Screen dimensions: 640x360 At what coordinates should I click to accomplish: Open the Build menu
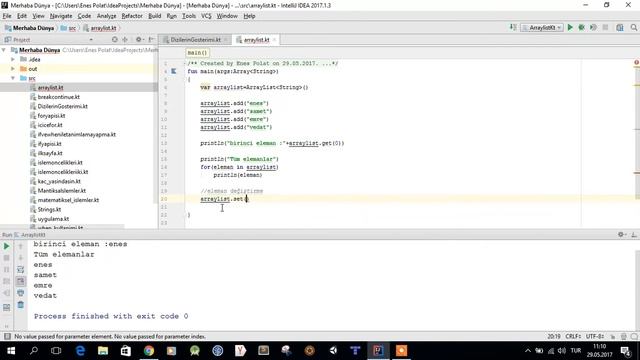click(x=154, y=16)
